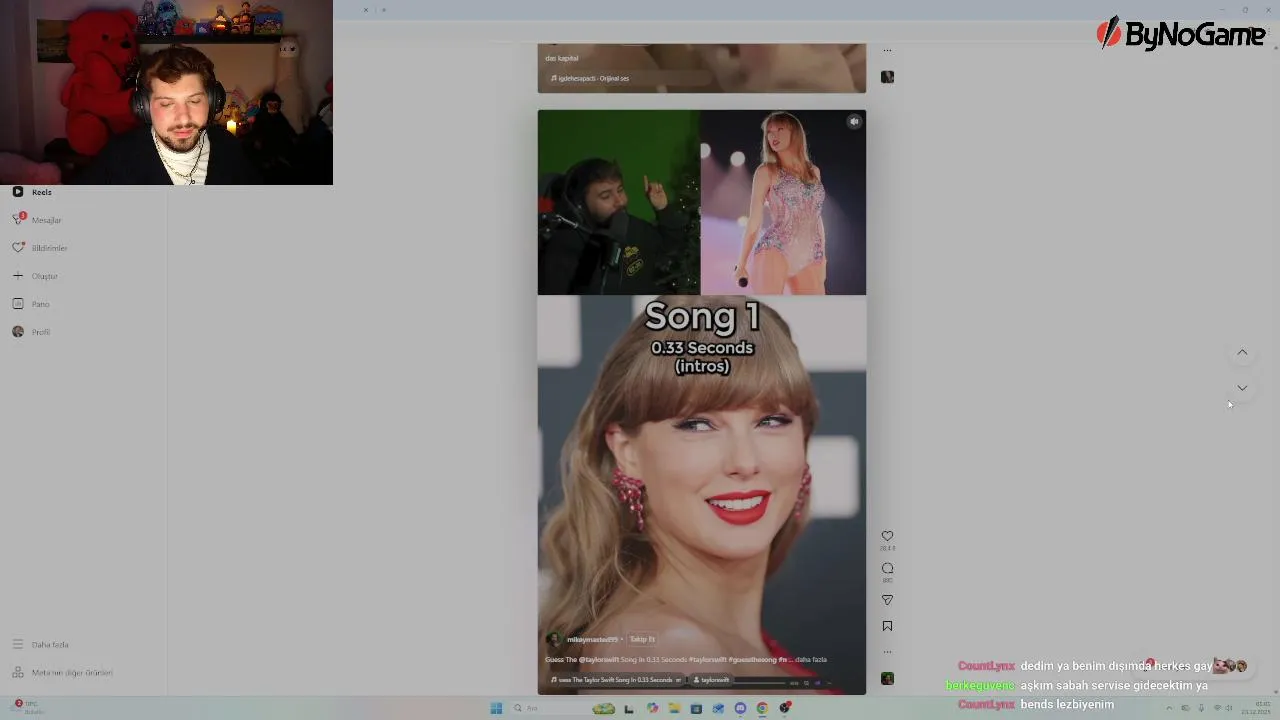This screenshot has height=720, width=1280.
Task: Open File Explorer from the taskbar
Action: (x=674, y=708)
